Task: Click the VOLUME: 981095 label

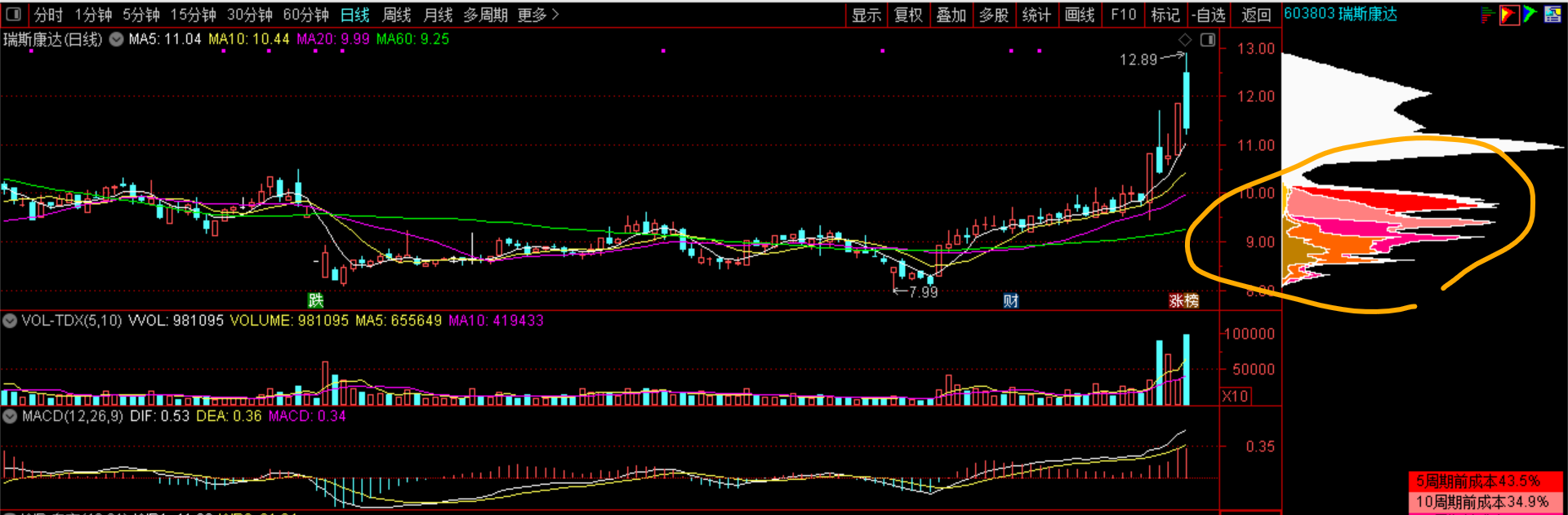Action: [289, 321]
